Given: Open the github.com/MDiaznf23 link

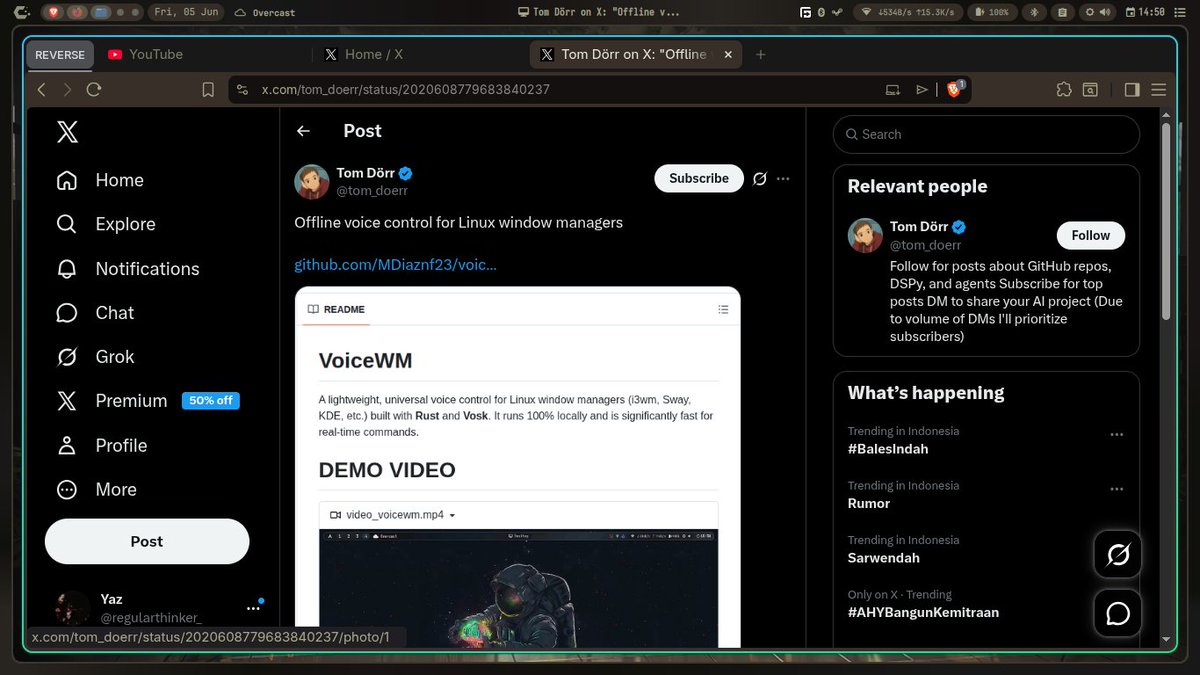Looking at the screenshot, I should [x=395, y=265].
